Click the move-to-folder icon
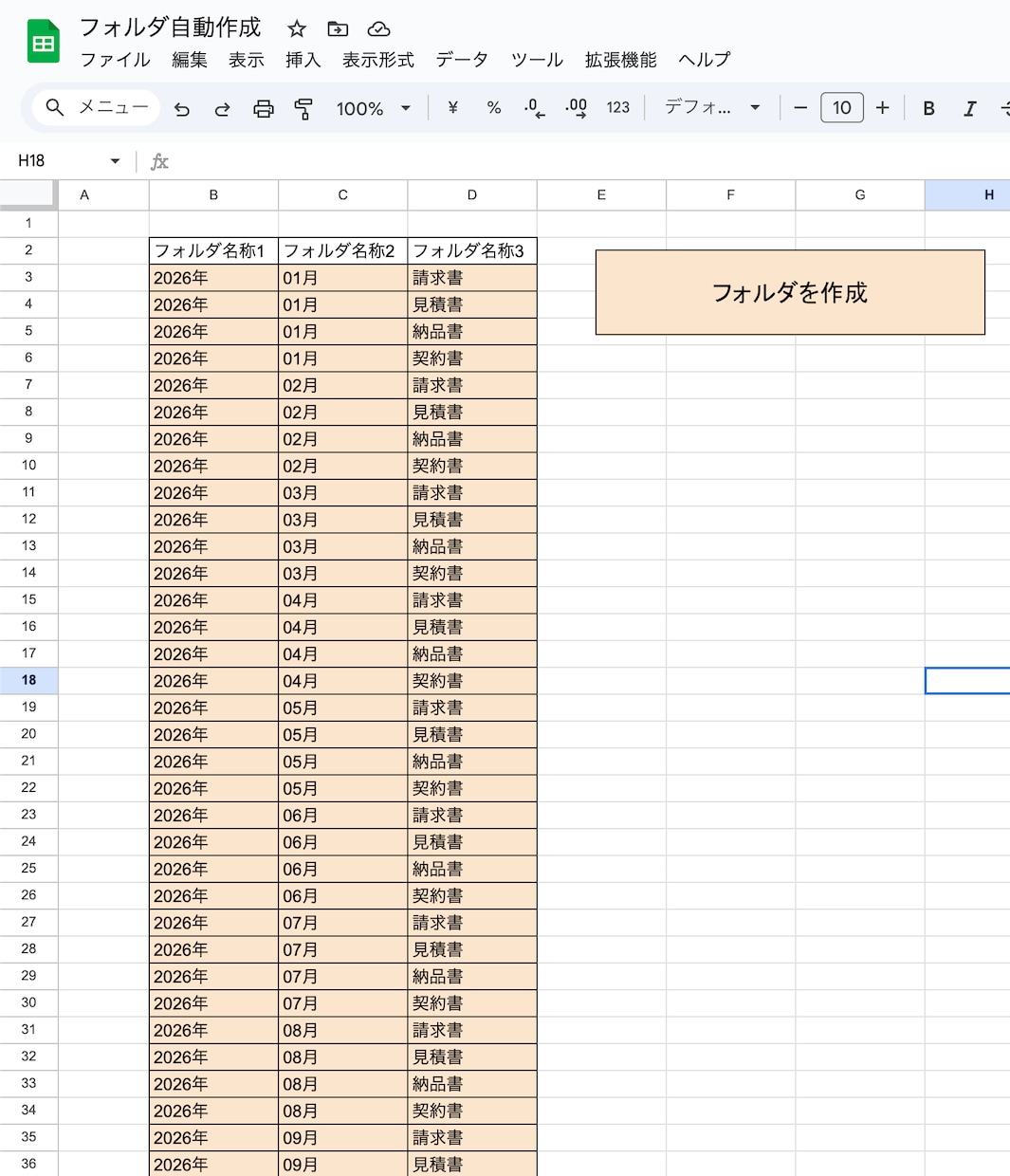 pyautogui.click(x=338, y=28)
